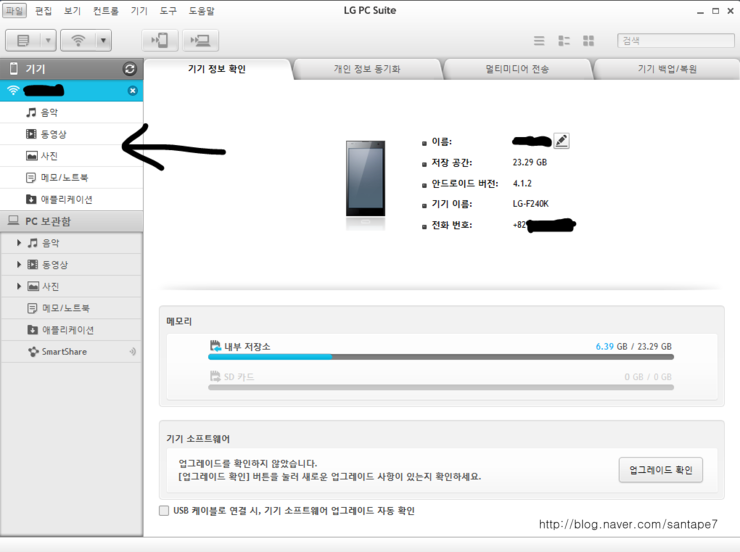Open SmartShare in the sidebar
The image size is (740, 552).
[72, 351]
